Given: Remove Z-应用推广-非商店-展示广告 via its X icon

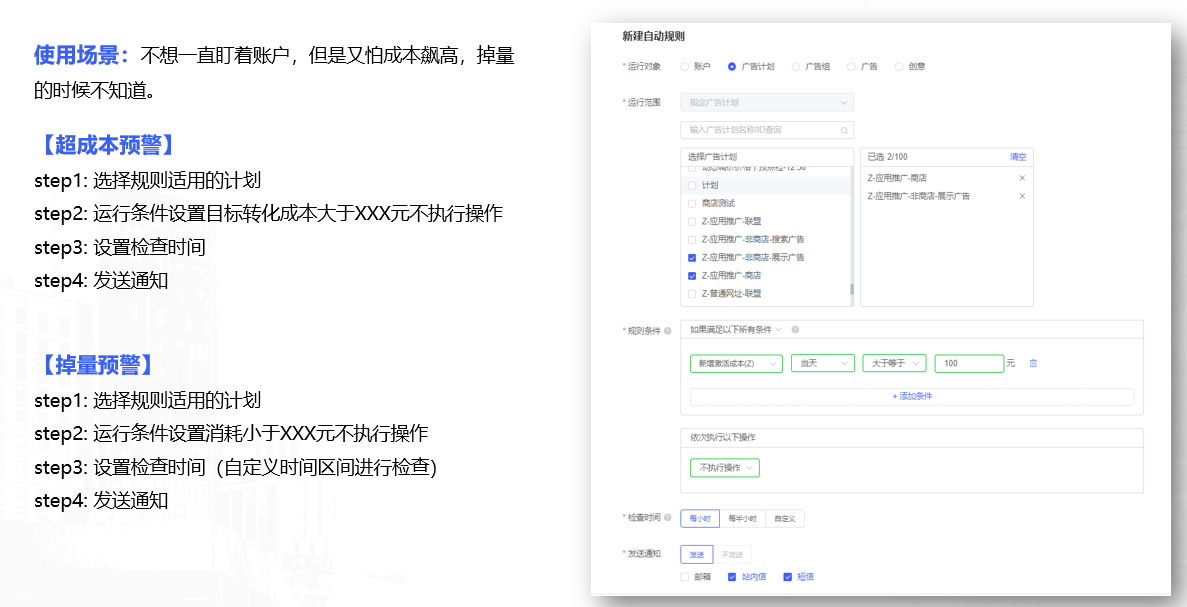Looking at the screenshot, I should click(x=1021, y=196).
